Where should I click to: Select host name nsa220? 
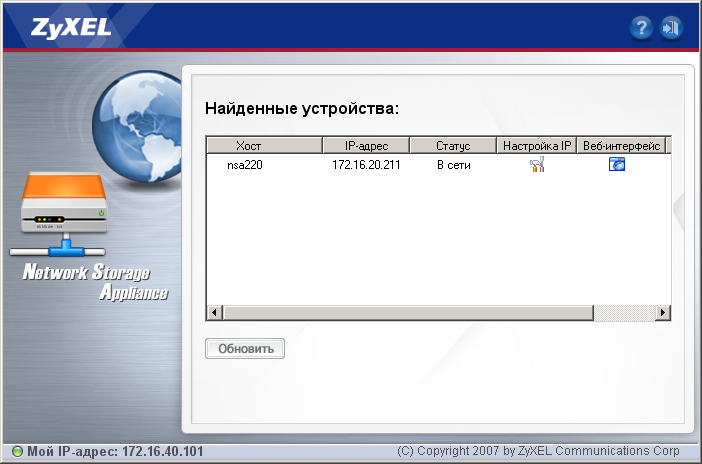pos(244,165)
